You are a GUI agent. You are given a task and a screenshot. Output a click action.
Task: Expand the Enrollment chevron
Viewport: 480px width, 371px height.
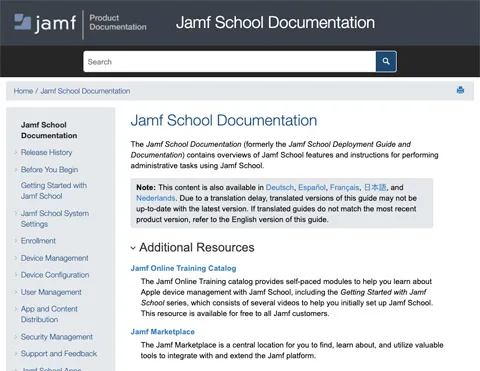(16, 241)
